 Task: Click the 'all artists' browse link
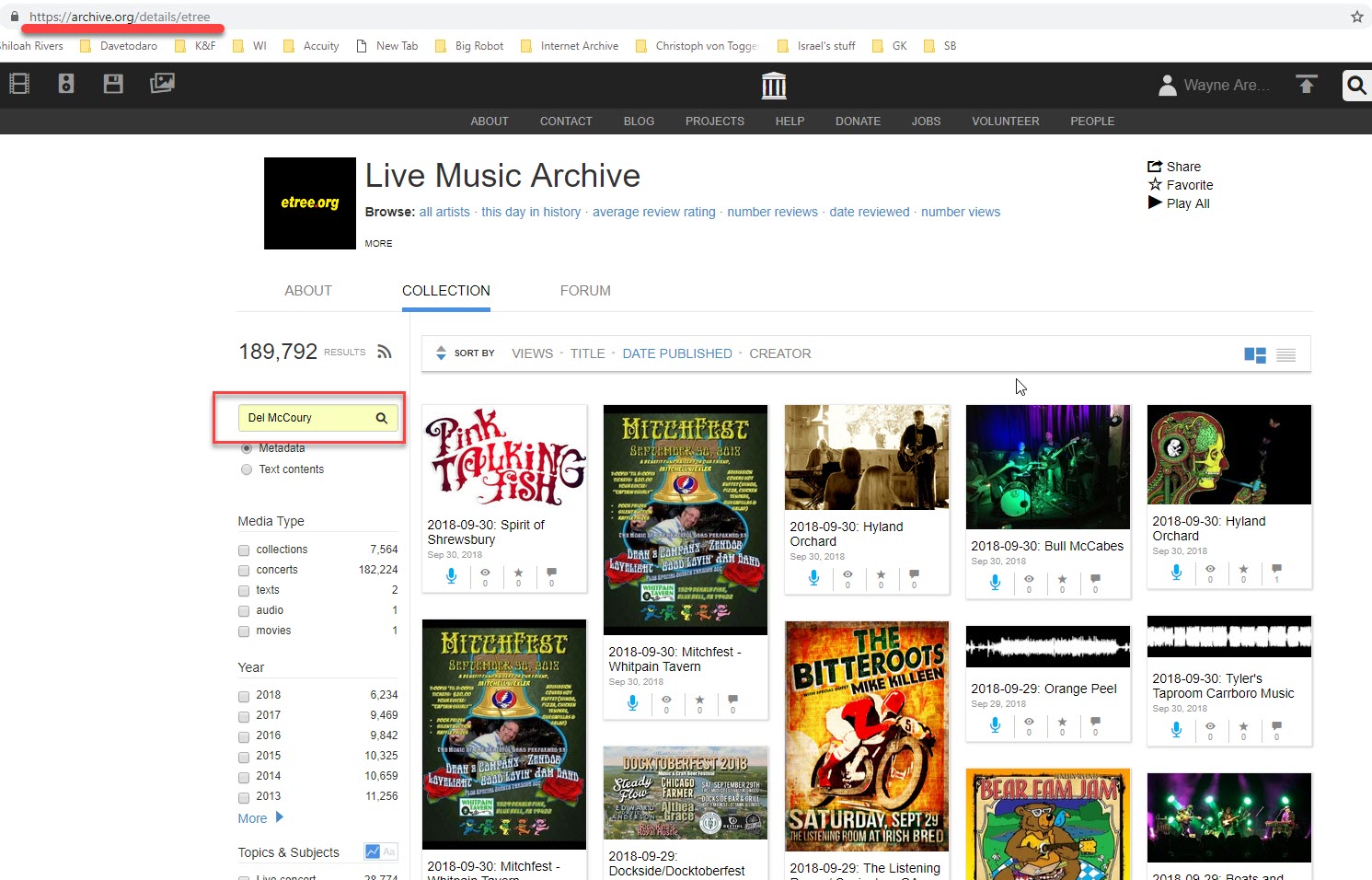pyautogui.click(x=444, y=212)
